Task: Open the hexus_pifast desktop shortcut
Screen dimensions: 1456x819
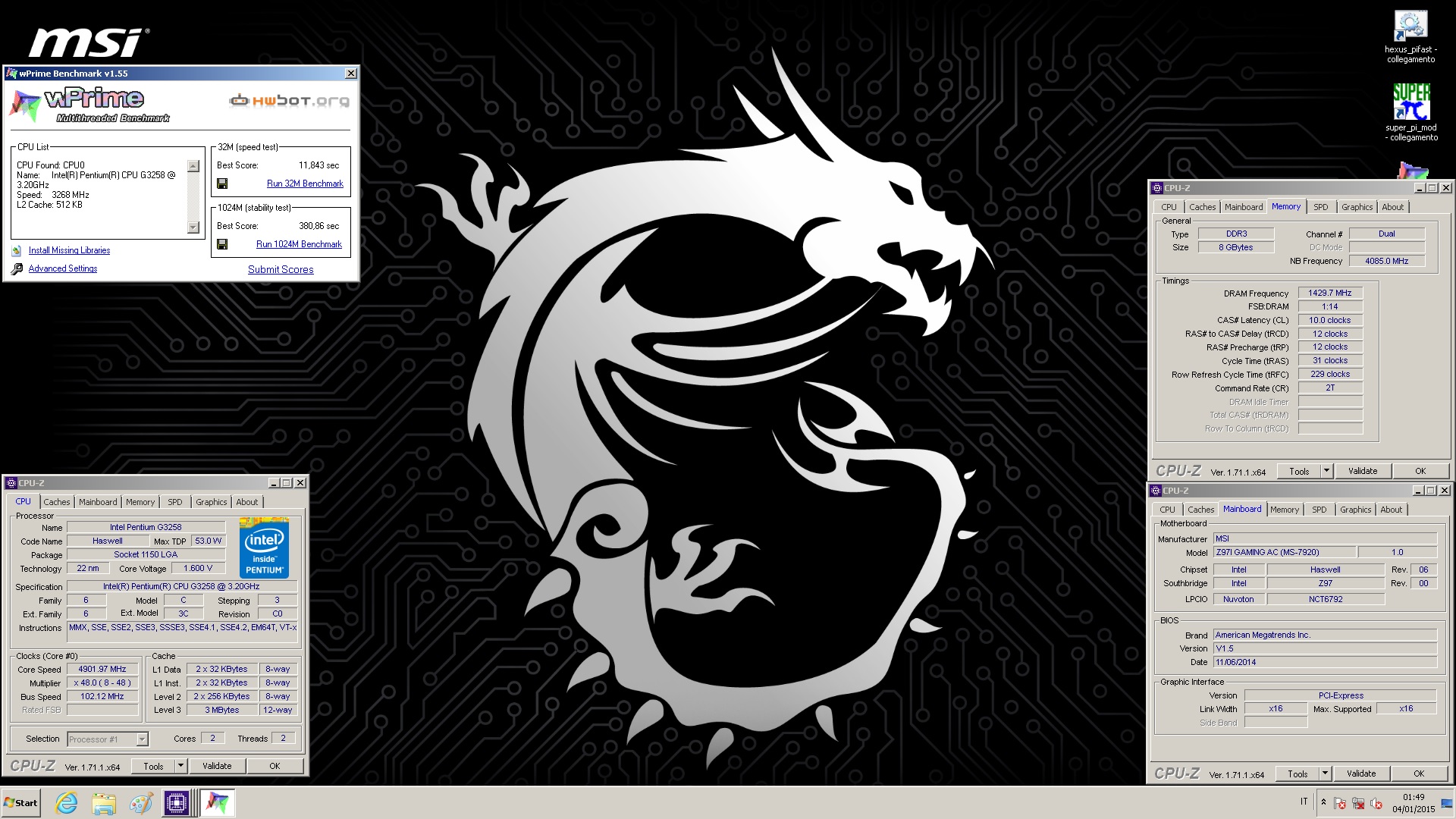Action: [1410, 36]
